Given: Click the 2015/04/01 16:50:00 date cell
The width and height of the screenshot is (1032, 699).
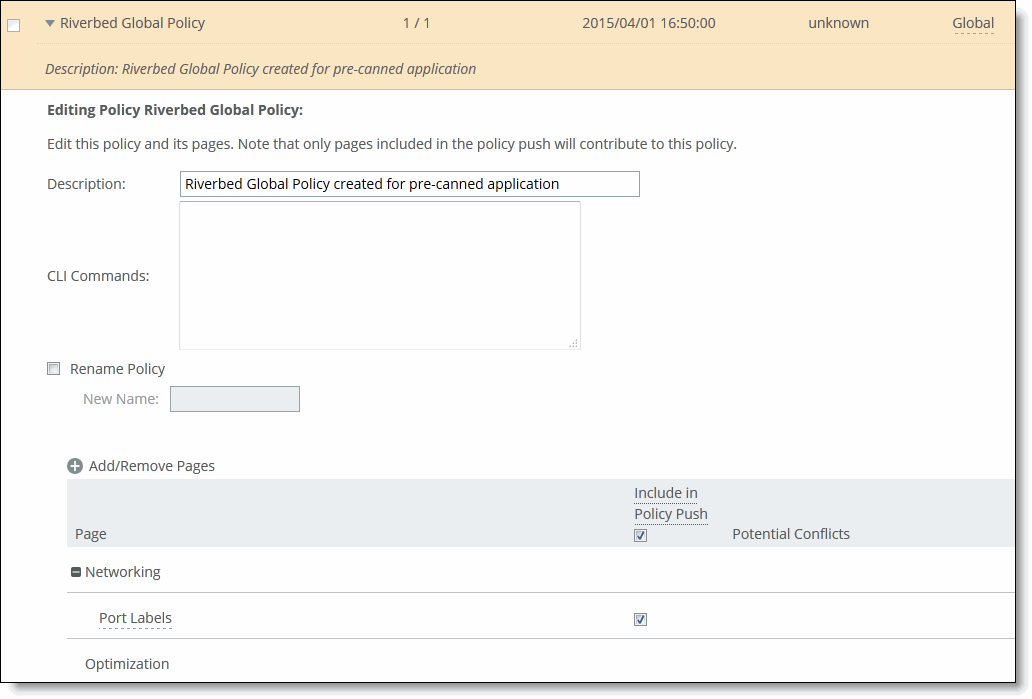Looking at the screenshot, I should (x=648, y=23).
